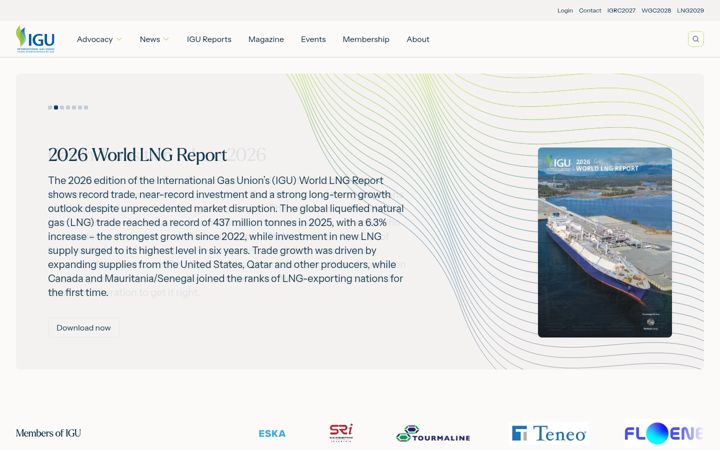720x450 pixels.
Task: Select the seventh carousel slide dot
Action: tap(86, 107)
